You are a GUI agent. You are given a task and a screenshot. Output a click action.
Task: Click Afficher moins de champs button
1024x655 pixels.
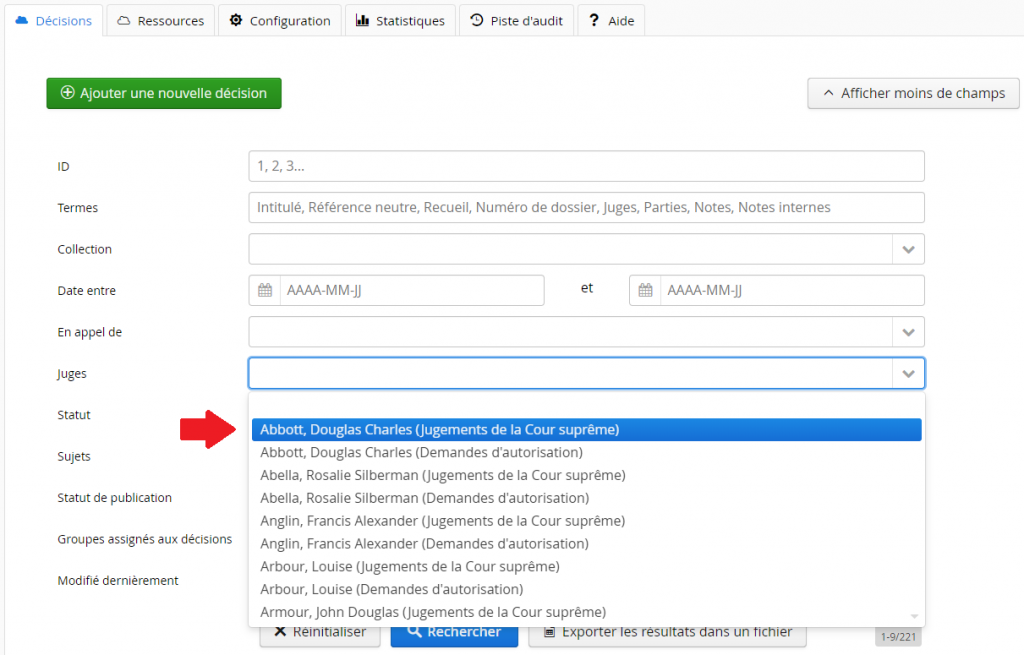913,93
